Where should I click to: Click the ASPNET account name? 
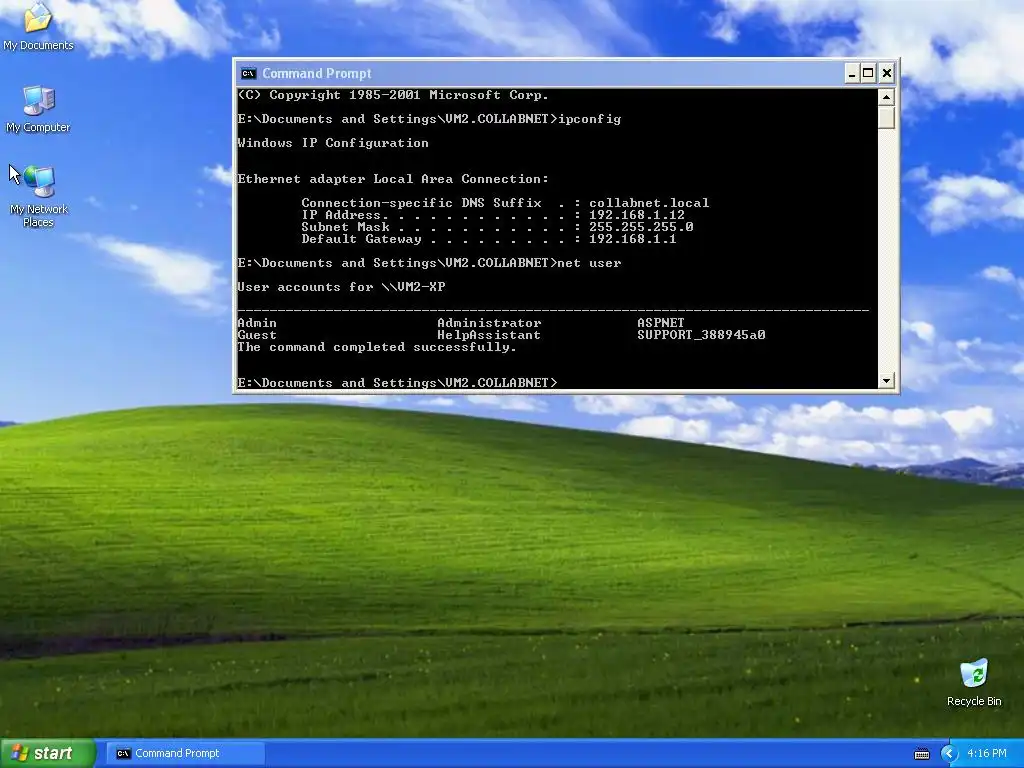[661, 323]
